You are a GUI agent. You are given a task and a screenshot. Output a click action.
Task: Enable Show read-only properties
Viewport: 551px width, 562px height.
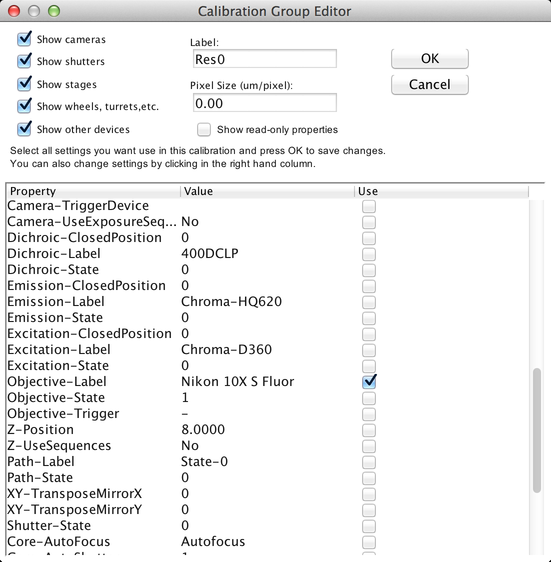(x=204, y=129)
